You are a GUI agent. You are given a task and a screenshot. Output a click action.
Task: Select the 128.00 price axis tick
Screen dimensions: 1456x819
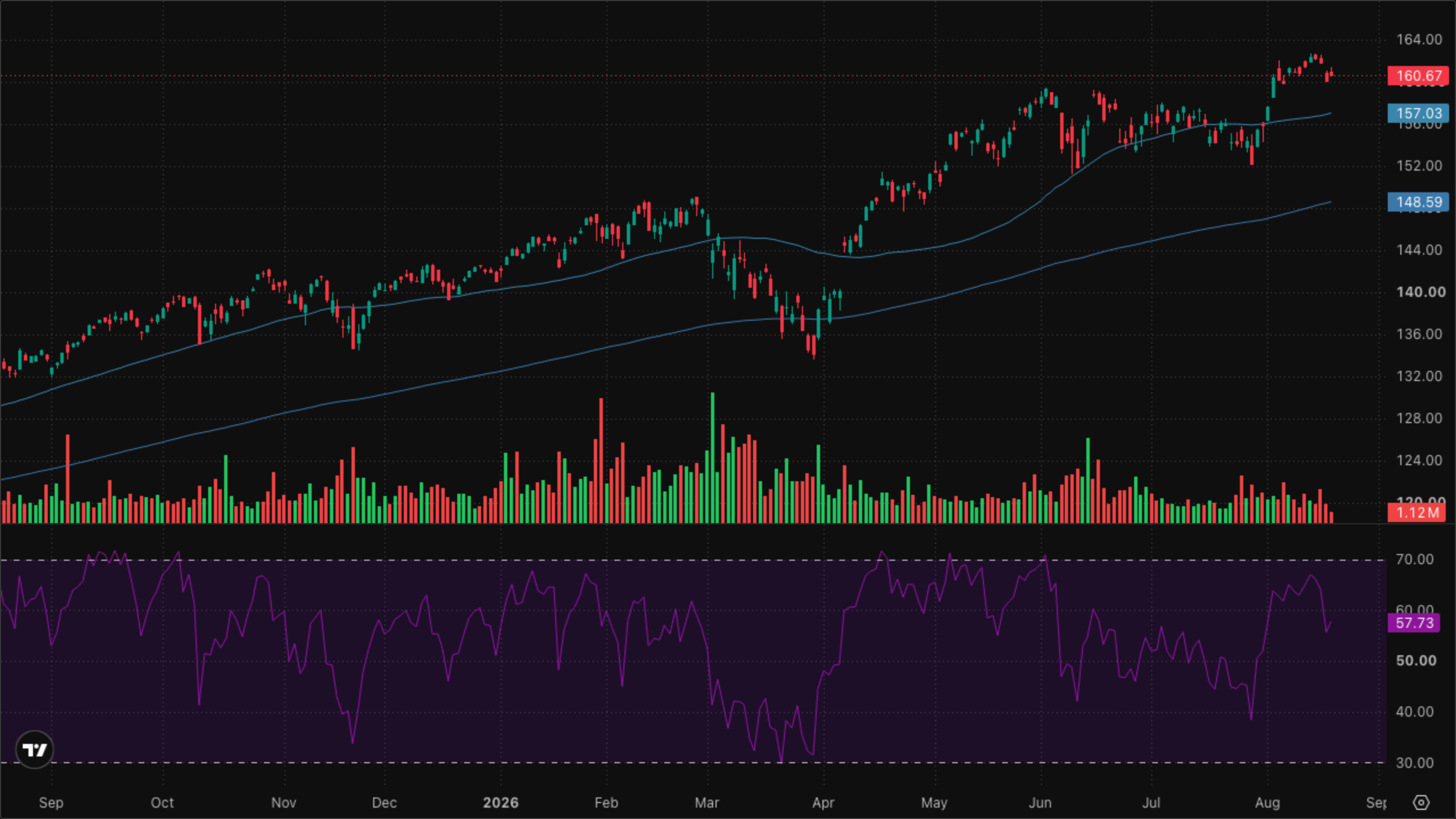1419,418
